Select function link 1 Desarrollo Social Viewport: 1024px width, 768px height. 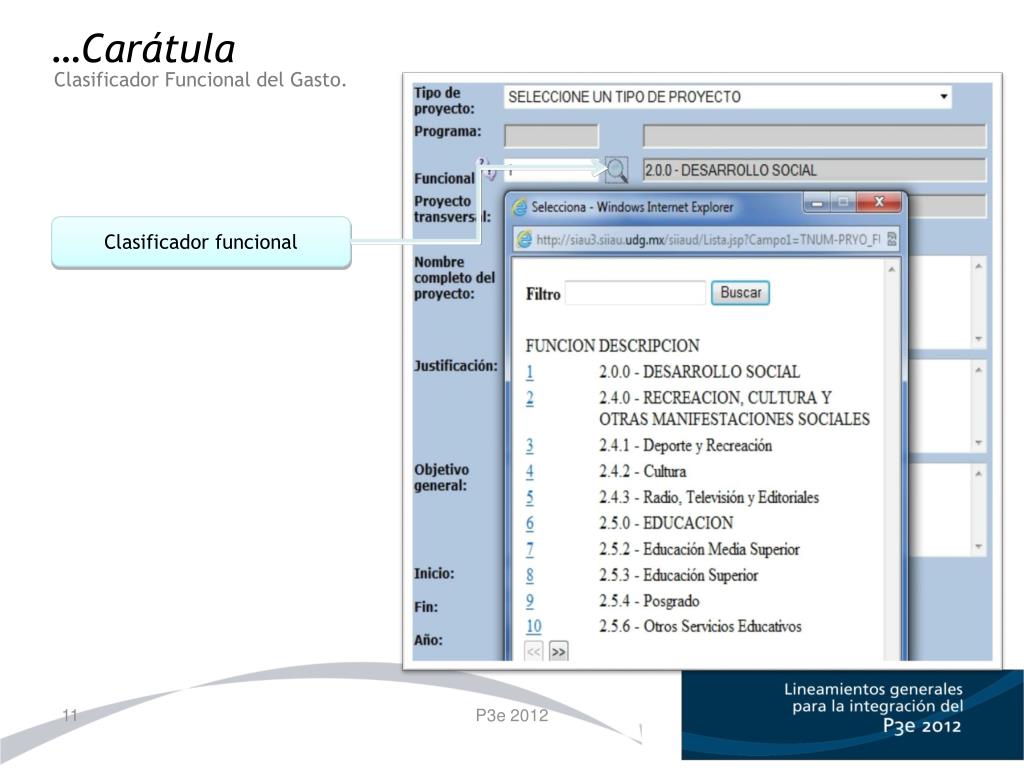click(530, 372)
